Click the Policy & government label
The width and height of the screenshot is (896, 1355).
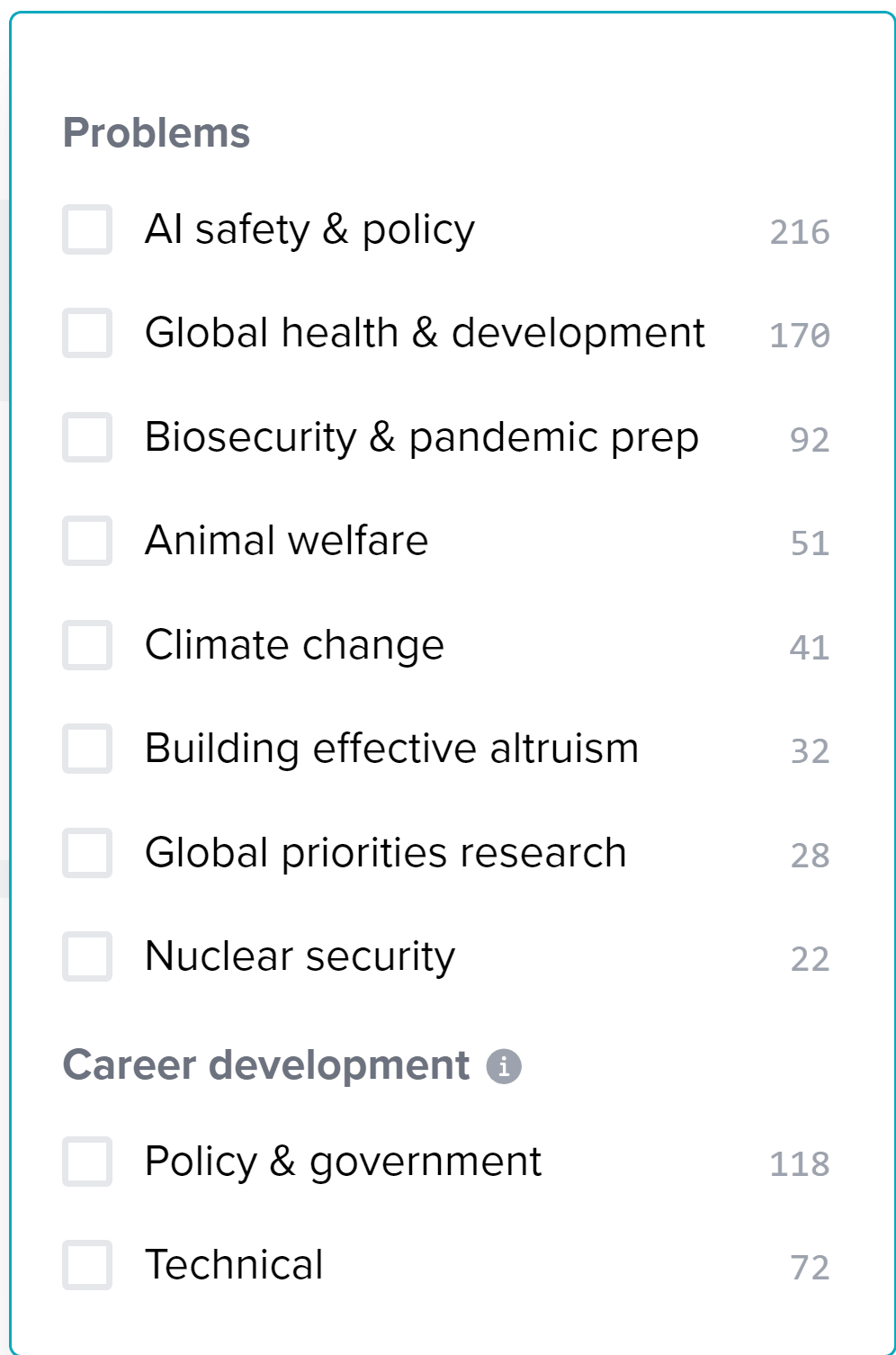(x=343, y=1162)
